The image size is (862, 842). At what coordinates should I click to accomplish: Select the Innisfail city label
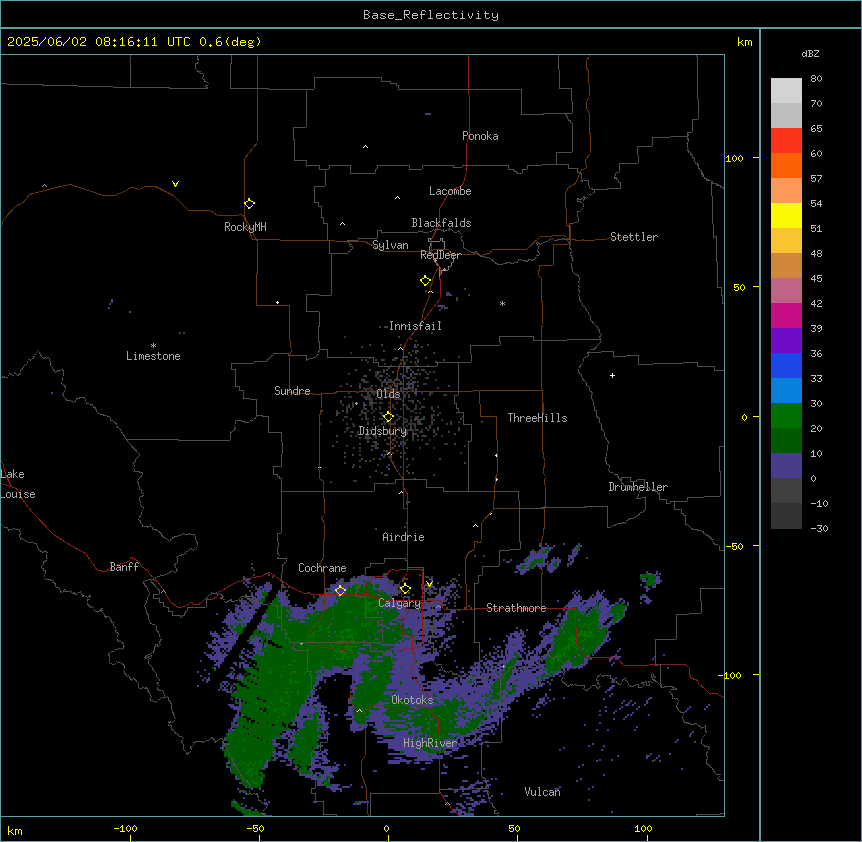415,326
